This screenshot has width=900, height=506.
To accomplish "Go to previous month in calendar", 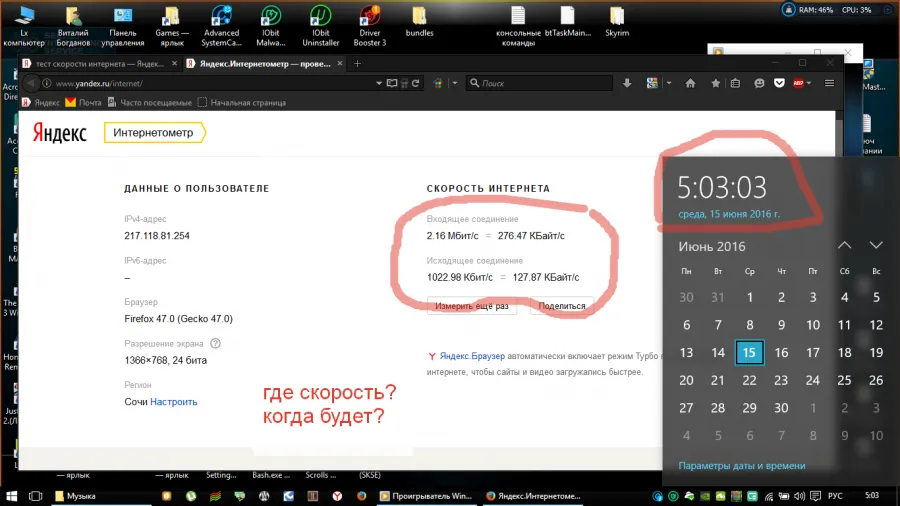I will 844,246.
